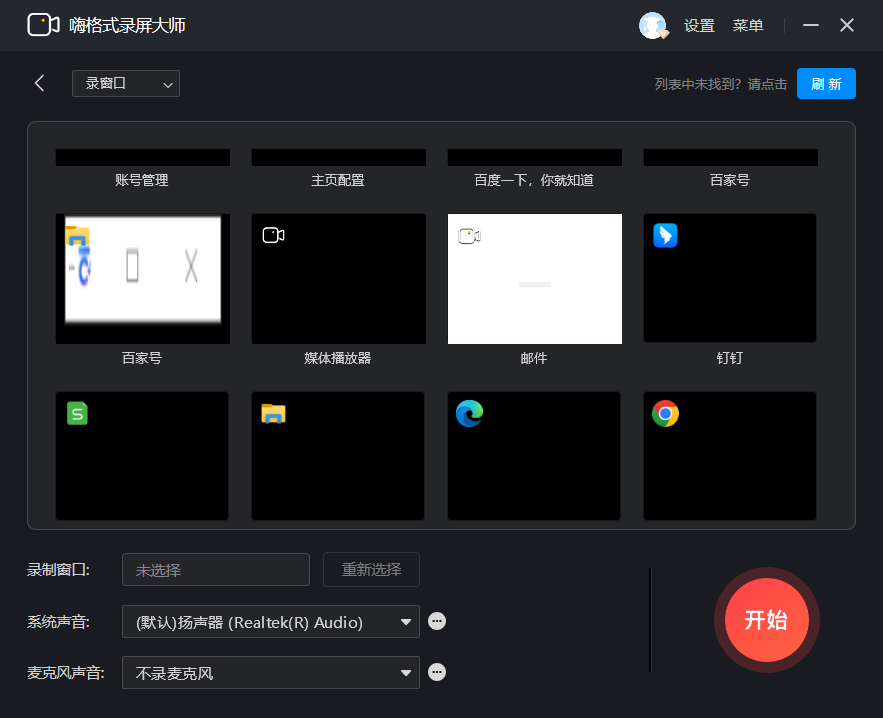This screenshot has width=883, height=718.
Task: Select the 钉钉 DingTalk window
Action: coord(729,278)
